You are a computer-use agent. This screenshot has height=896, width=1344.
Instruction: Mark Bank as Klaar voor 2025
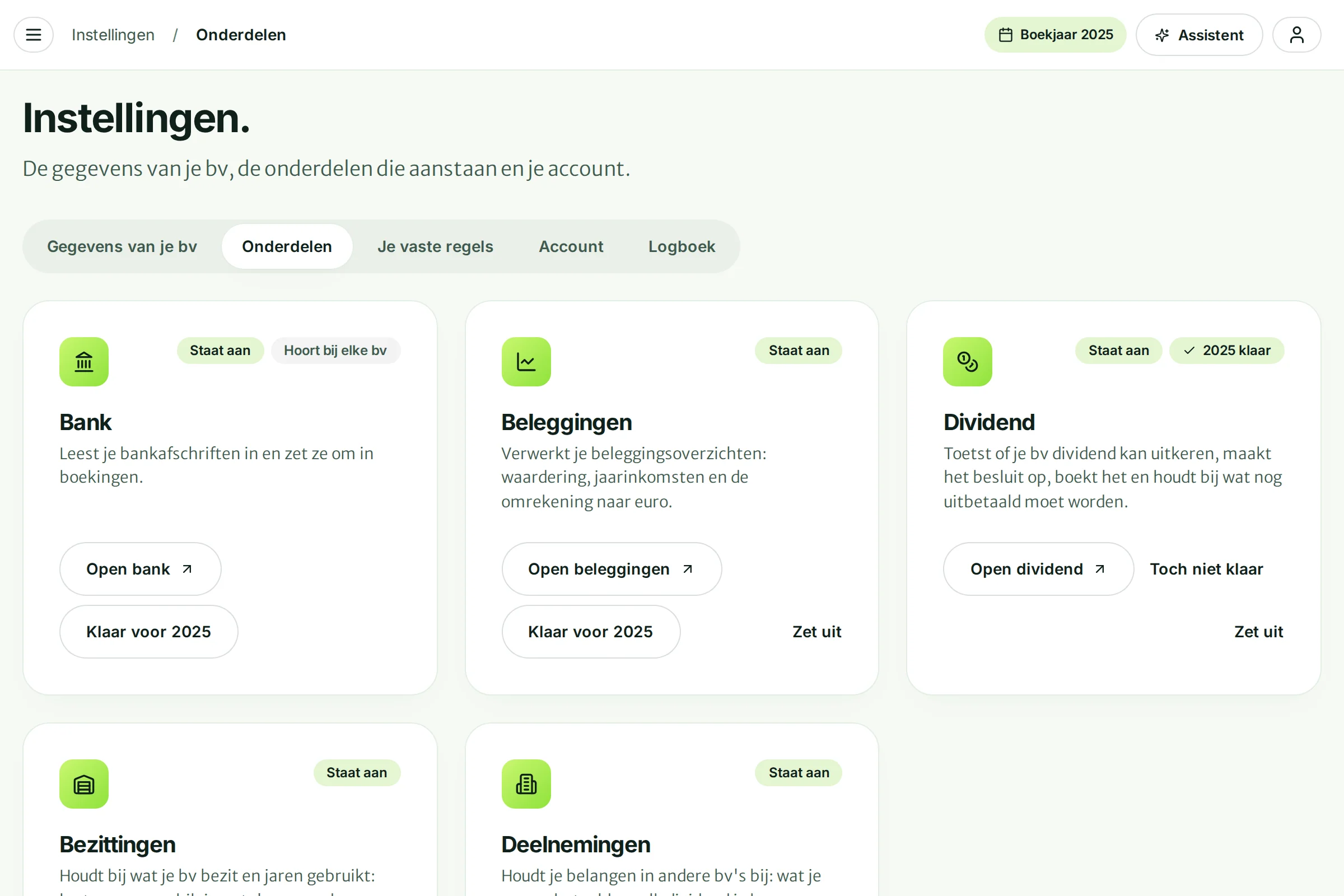click(x=148, y=632)
